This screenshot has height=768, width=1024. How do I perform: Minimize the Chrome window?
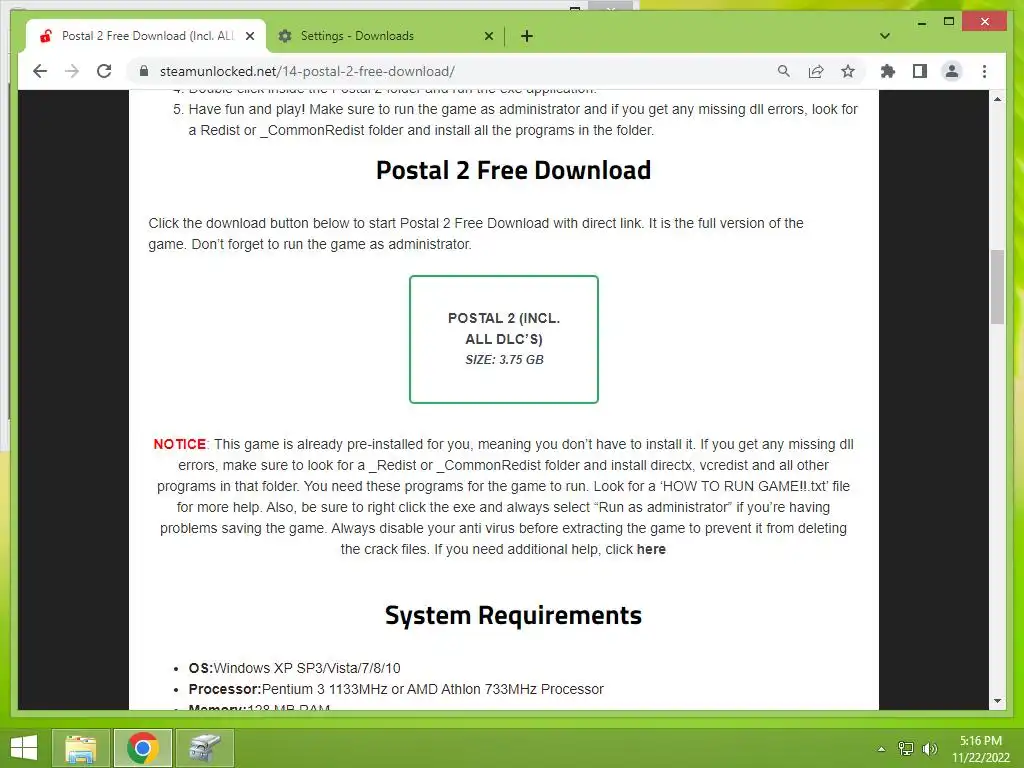pyautogui.click(x=921, y=22)
